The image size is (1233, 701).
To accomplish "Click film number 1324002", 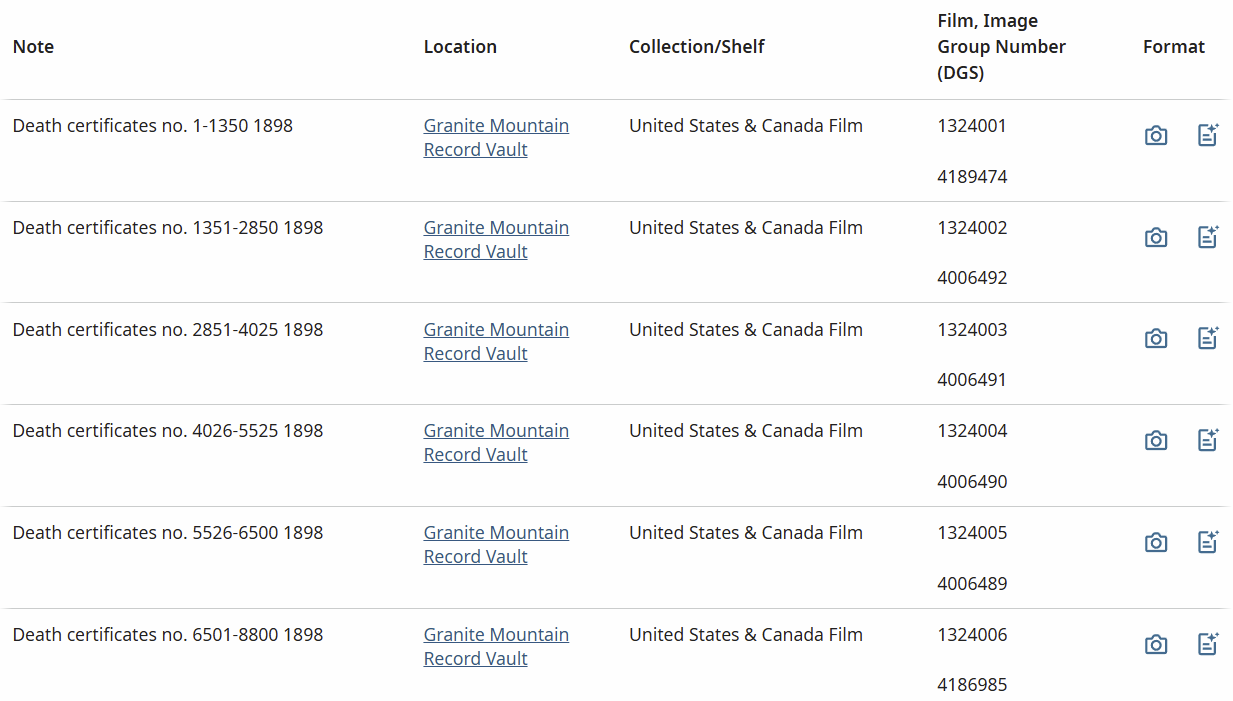I will click(972, 228).
